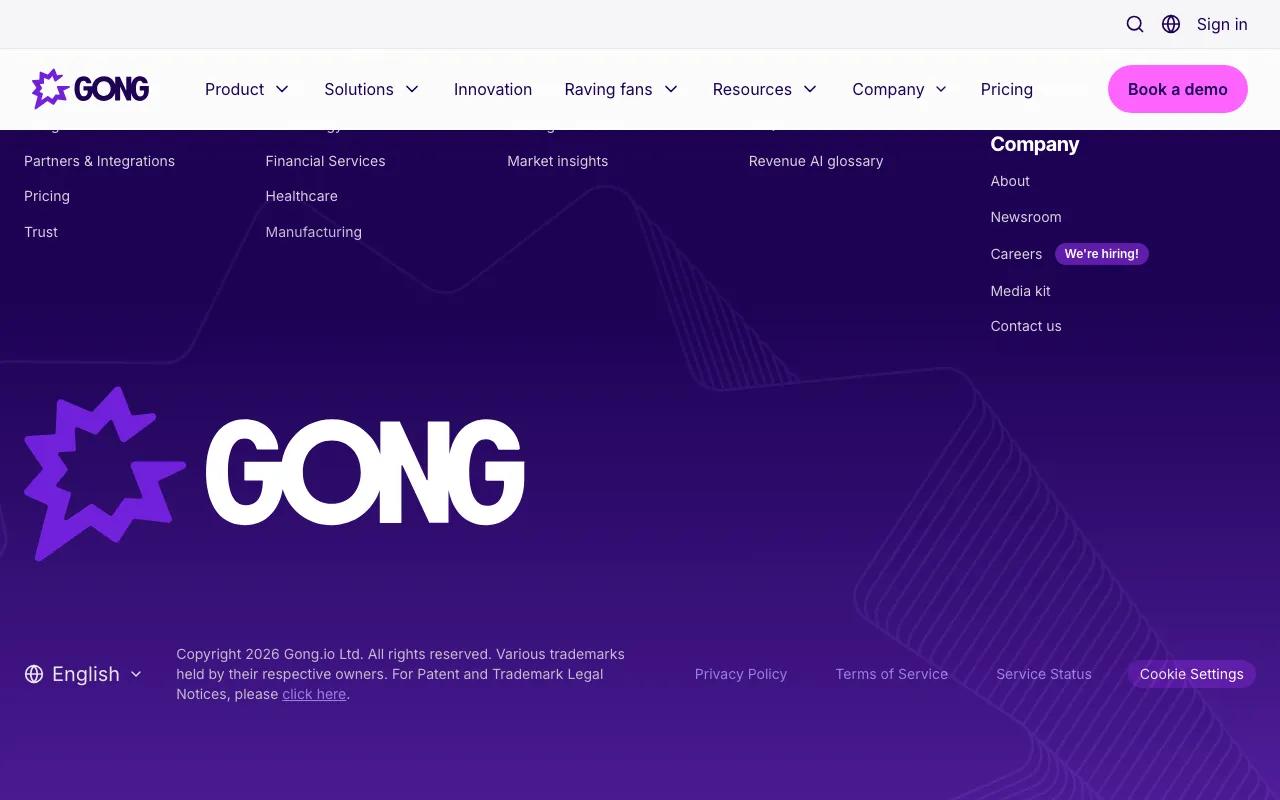Open the Product nav item
The width and height of the screenshot is (1280, 800).
(x=234, y=89)
